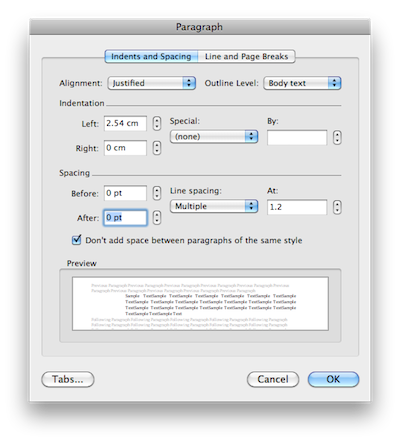Click the Right indentation stepper

pyautogui.click(x=157, y=148)
